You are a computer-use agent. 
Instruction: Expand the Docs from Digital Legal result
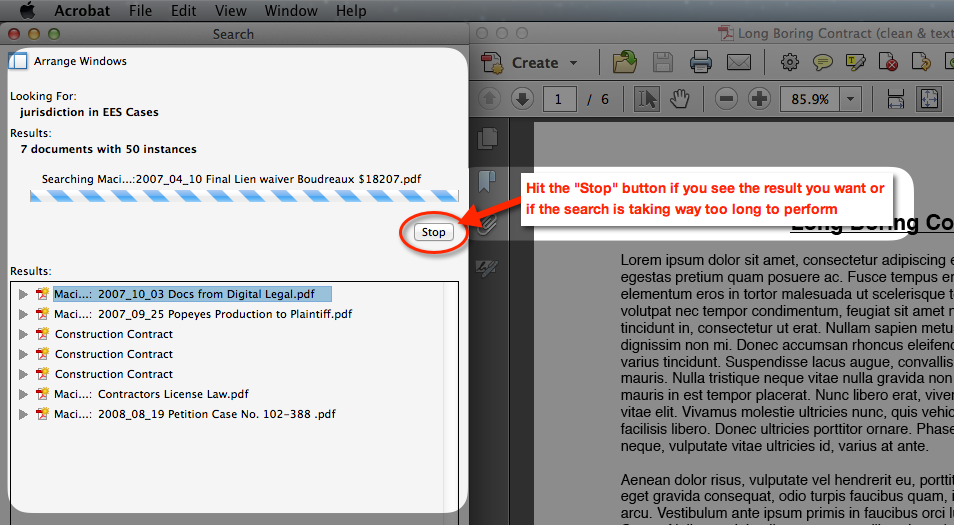point(24,294)
